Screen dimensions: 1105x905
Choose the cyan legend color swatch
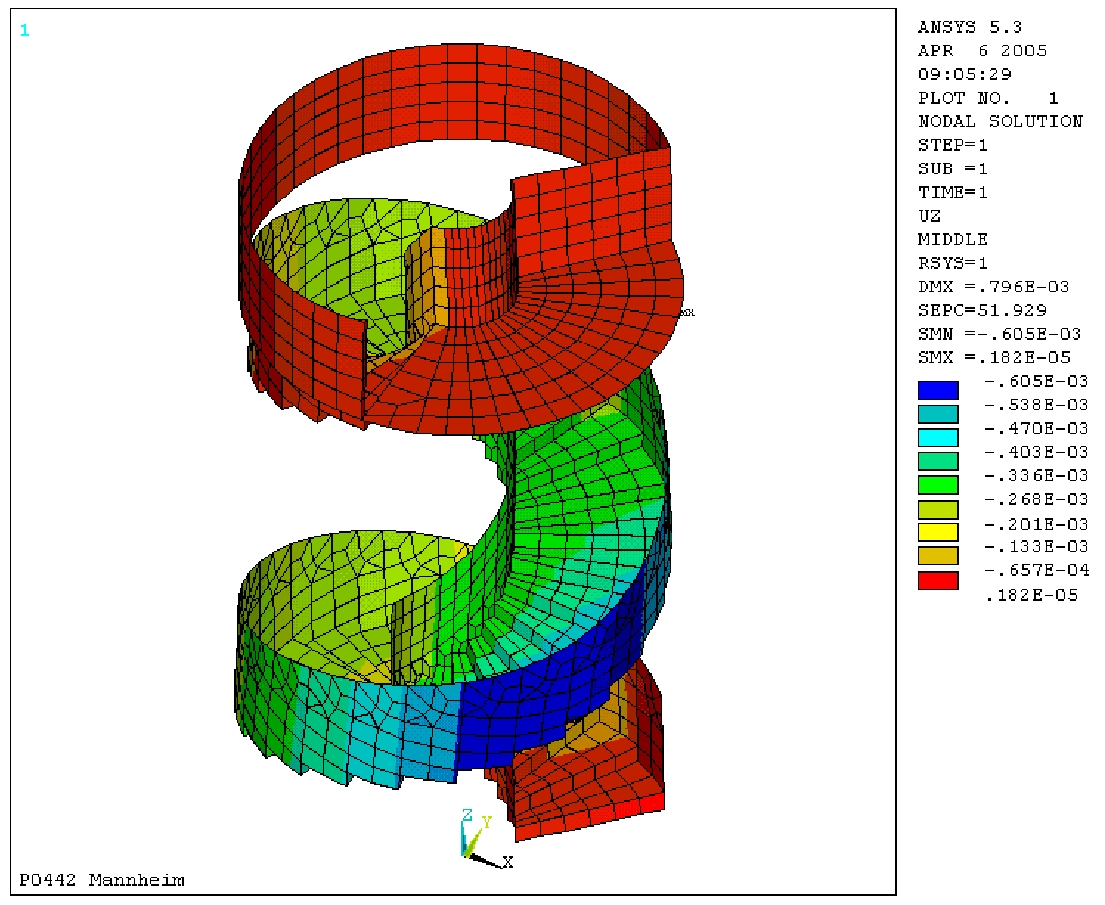(938, 437)
